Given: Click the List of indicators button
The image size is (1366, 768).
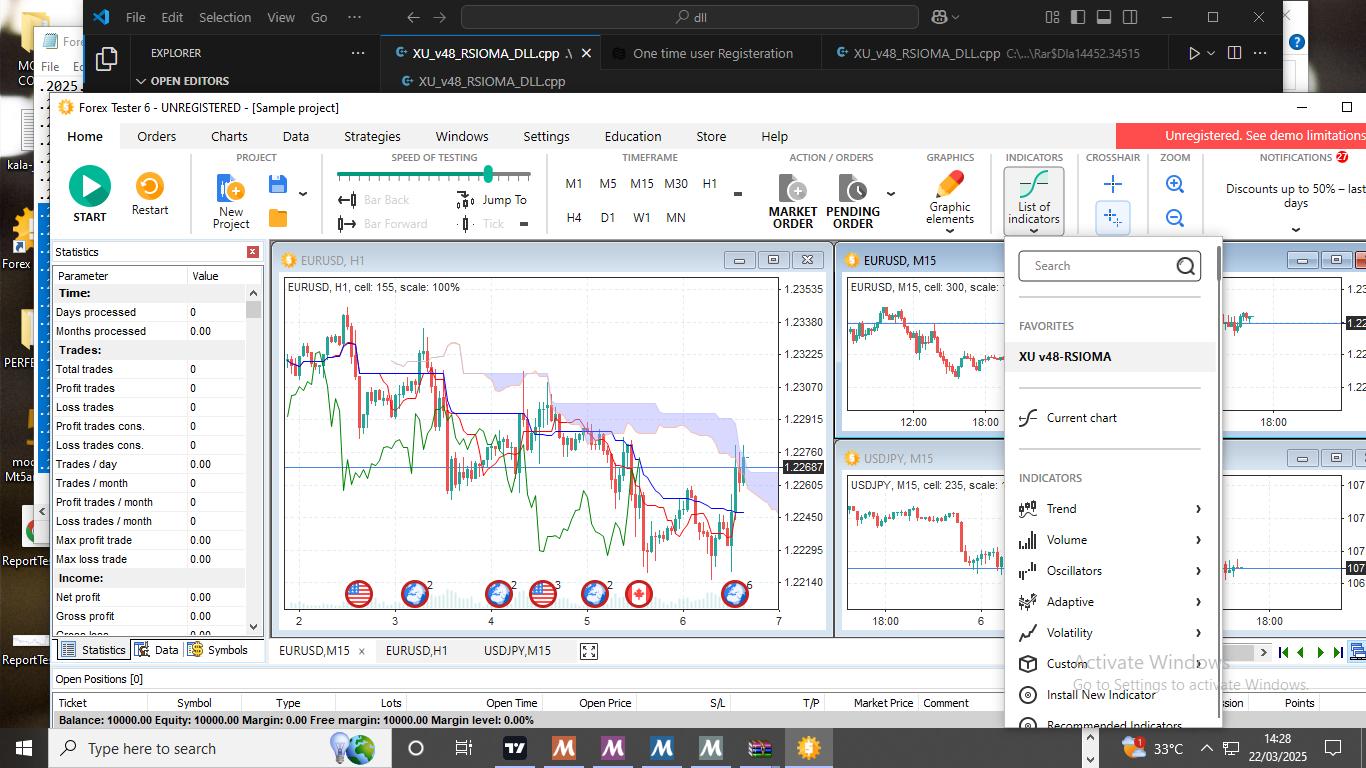Looking at the screenshot, I should point(1034,200).
